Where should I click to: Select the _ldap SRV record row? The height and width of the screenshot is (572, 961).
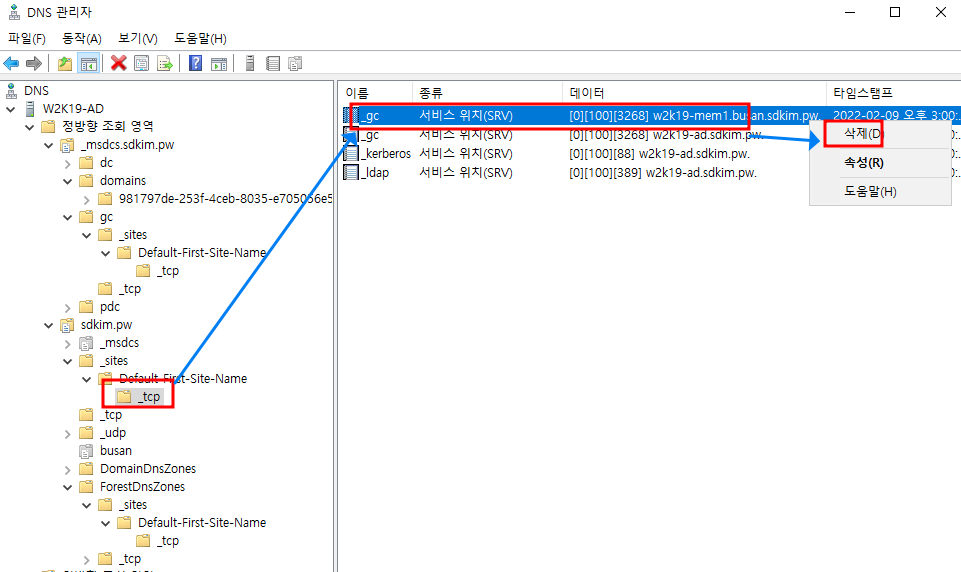650,172
